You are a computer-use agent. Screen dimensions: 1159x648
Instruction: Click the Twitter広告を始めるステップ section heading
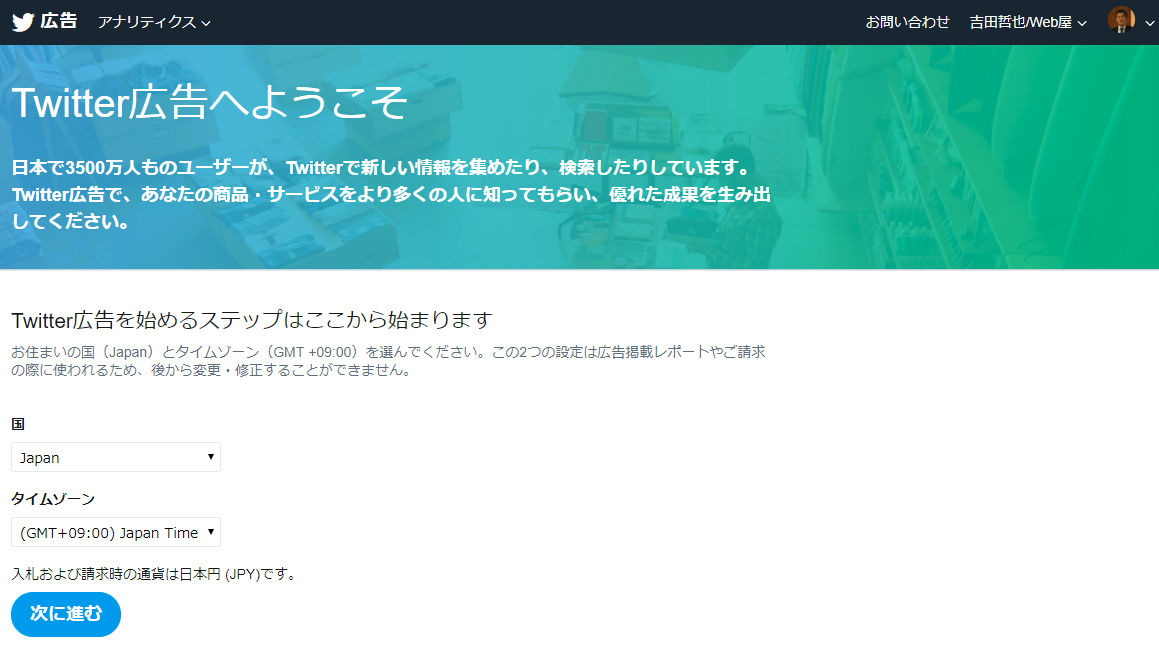coord(252,320)
